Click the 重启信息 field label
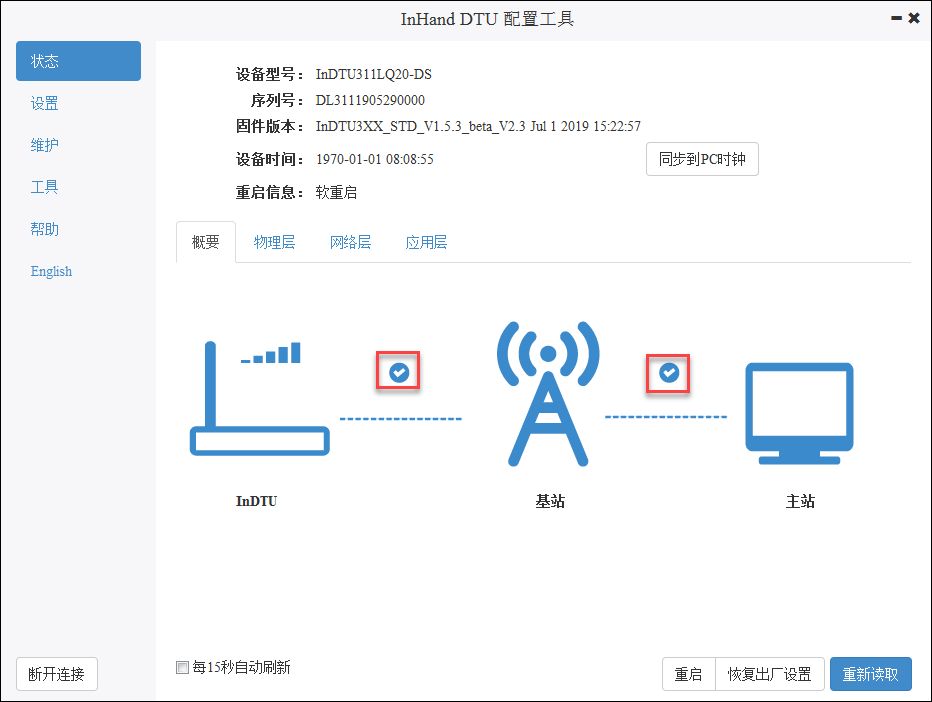 click(x=270, y=193)
